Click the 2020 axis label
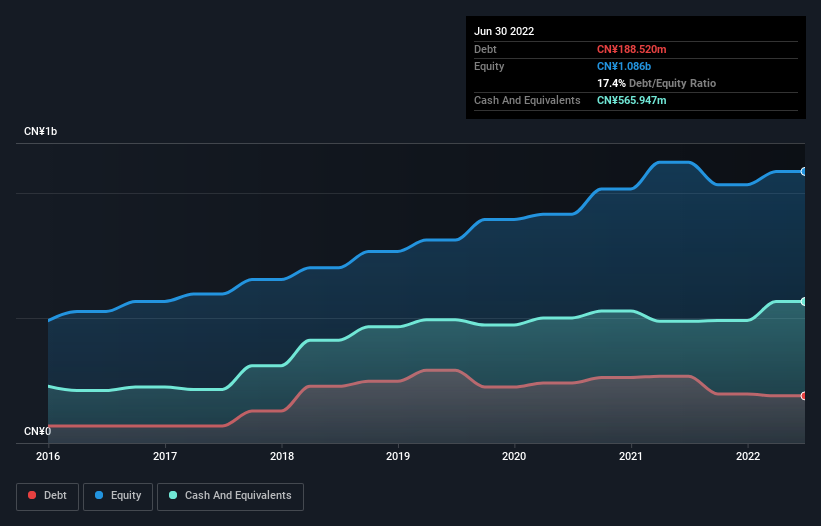Viewport: 821px width, 526px height. point(514,456)
